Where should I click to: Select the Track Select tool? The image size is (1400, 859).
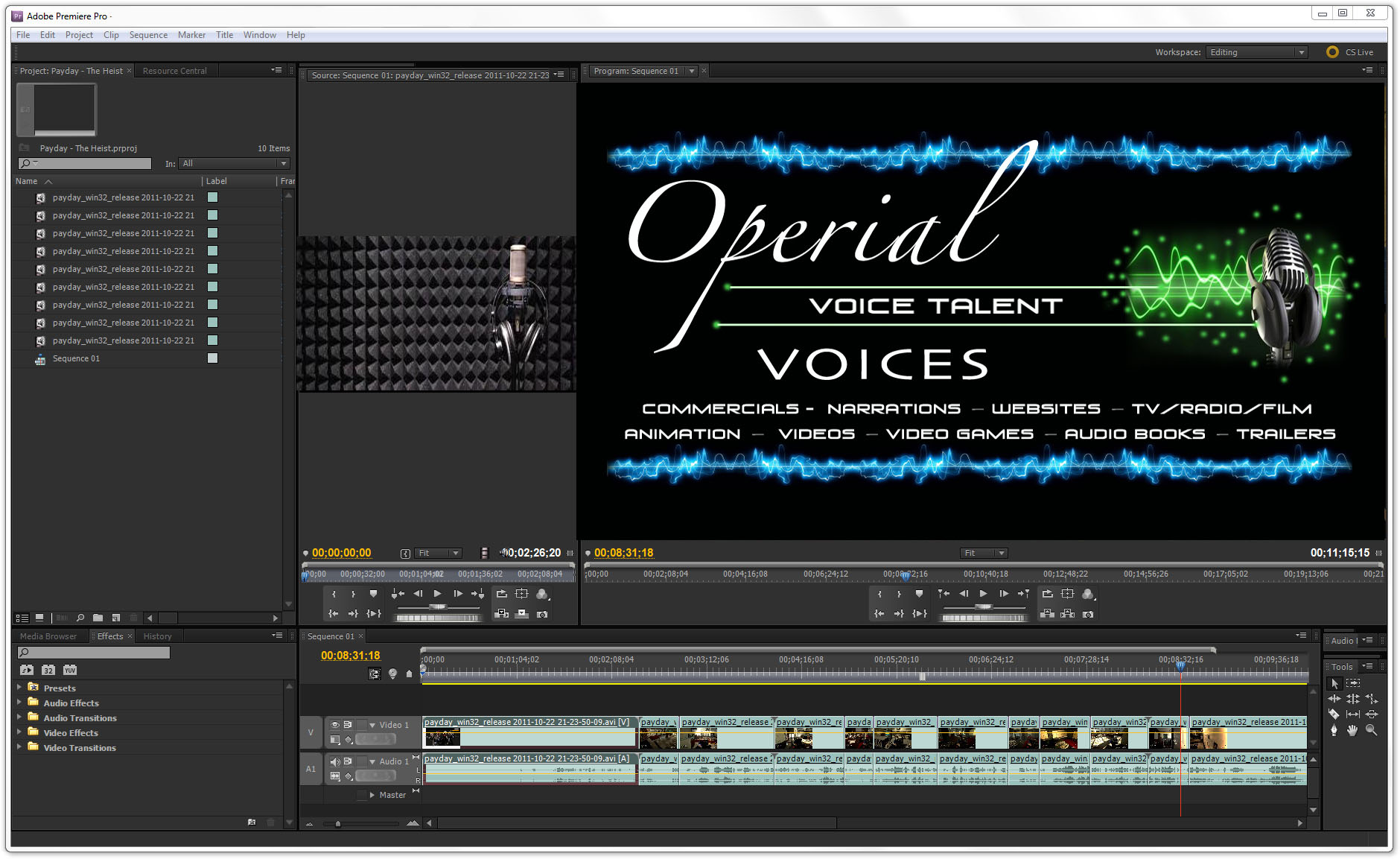pyautogui.click(x=1353, y=683)
